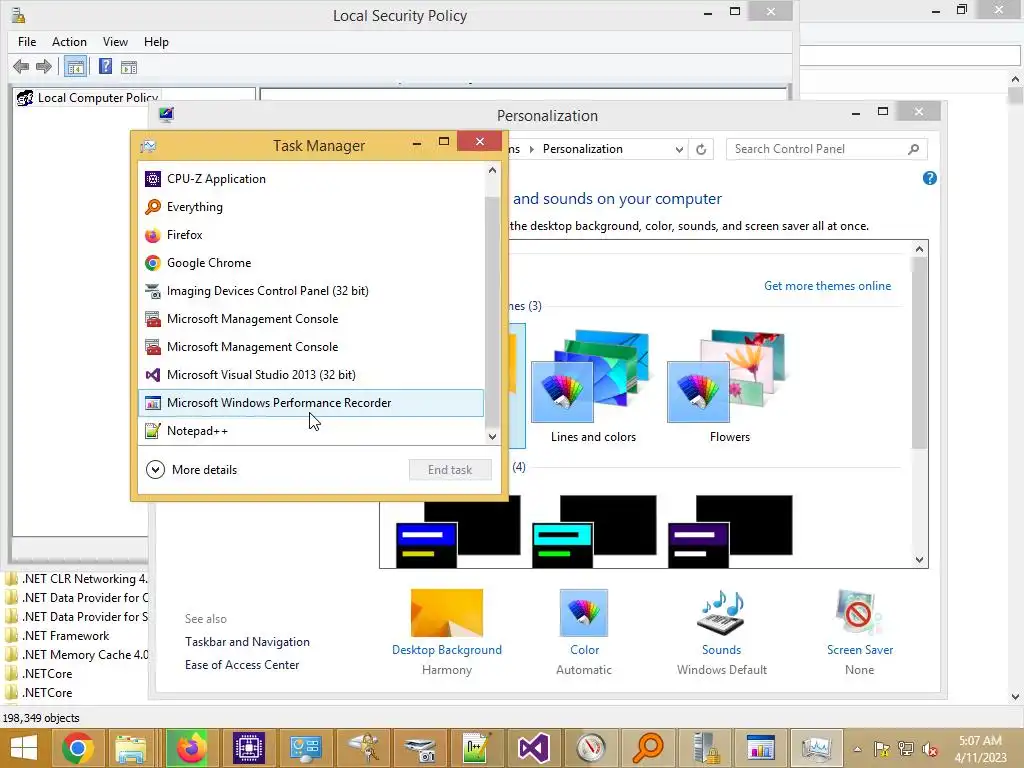Click Back arrow in Local Security Policy toolbar
Image resolution: width=1024 pixels, height=768 pixels.
[21, 67]
